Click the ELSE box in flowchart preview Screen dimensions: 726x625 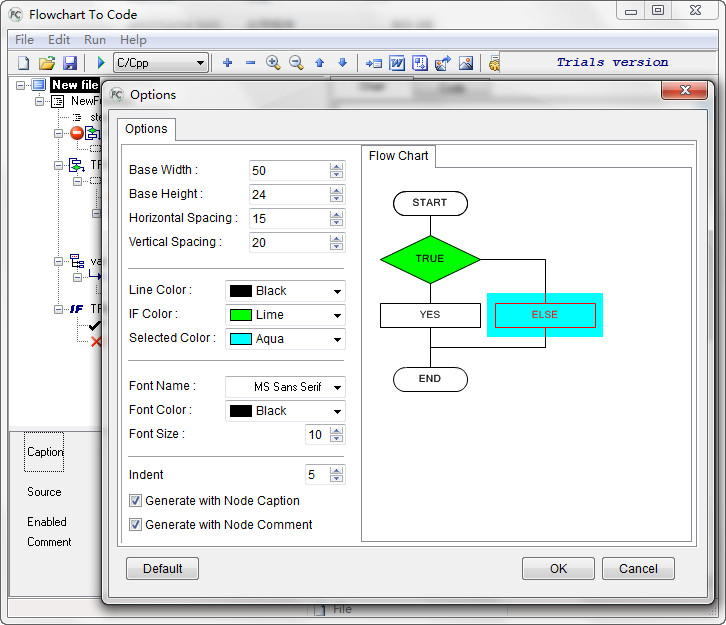[545, 315]
